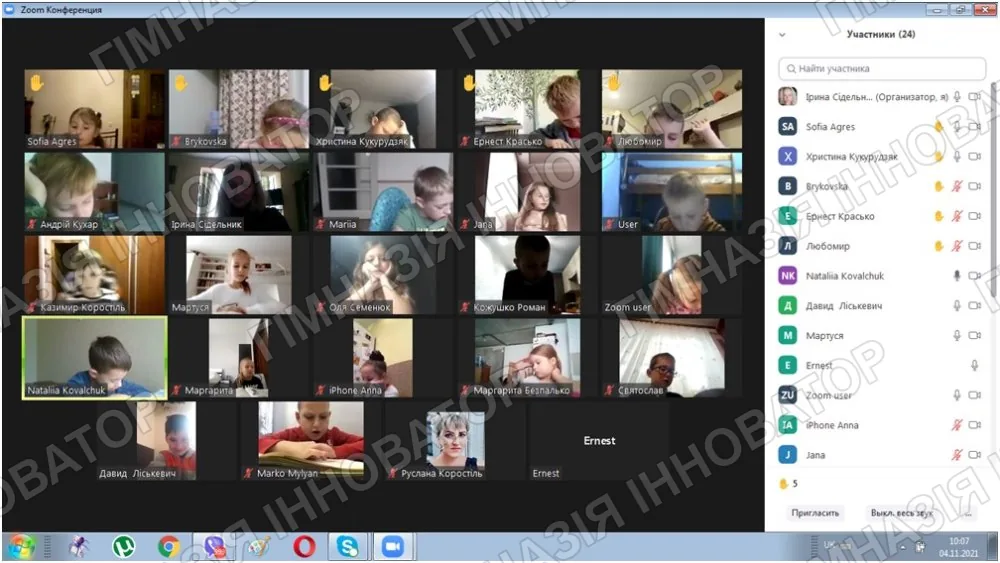Viewport: 1000px width, 563px height.
Task: Click the Выкл. весь звук button
Action: pos(902,513)
